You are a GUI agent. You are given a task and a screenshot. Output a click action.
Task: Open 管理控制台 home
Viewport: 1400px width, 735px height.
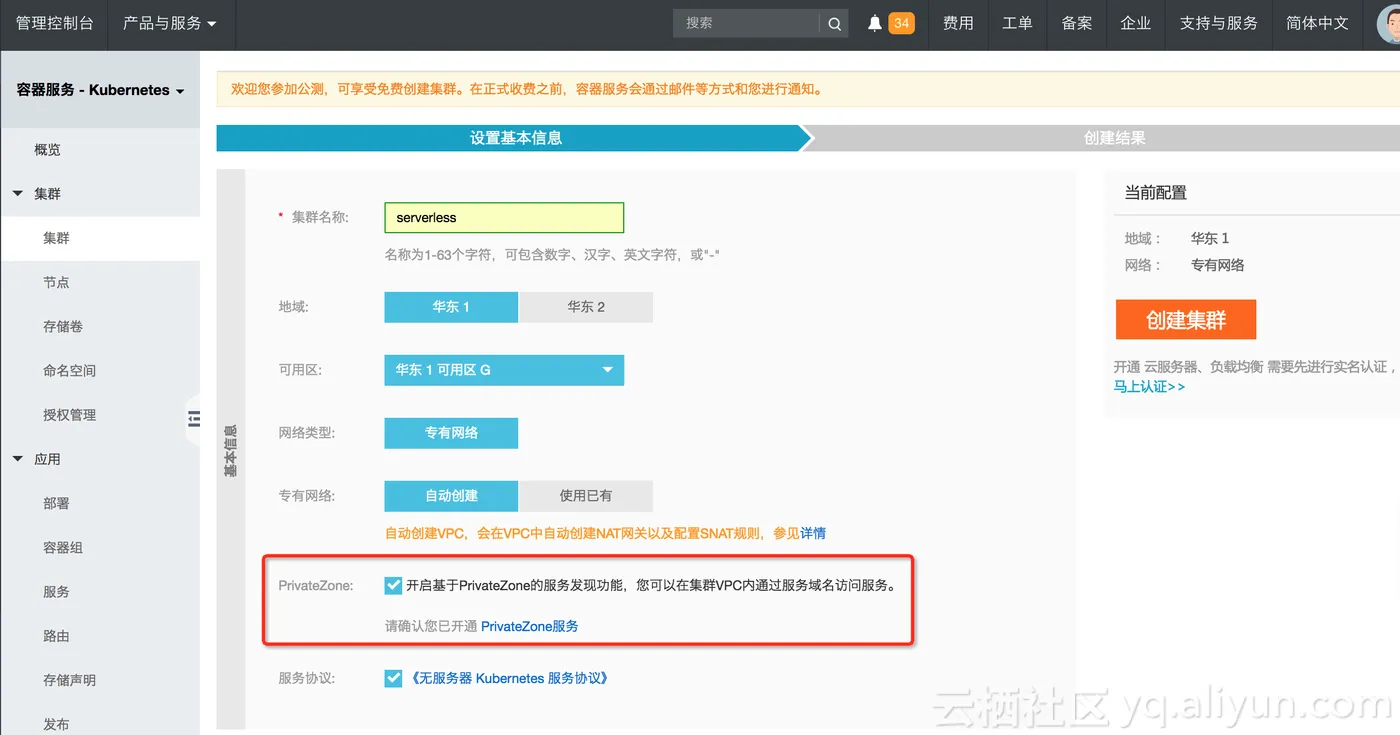(55, 23)
